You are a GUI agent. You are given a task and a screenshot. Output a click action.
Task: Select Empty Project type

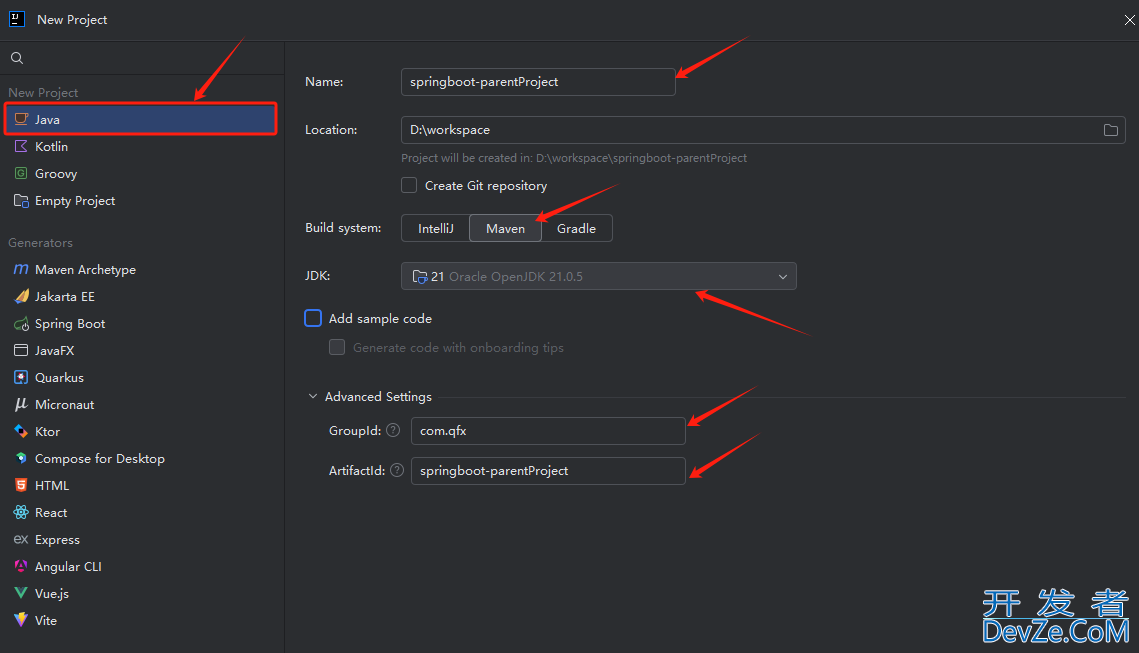(x=140, y=200)
